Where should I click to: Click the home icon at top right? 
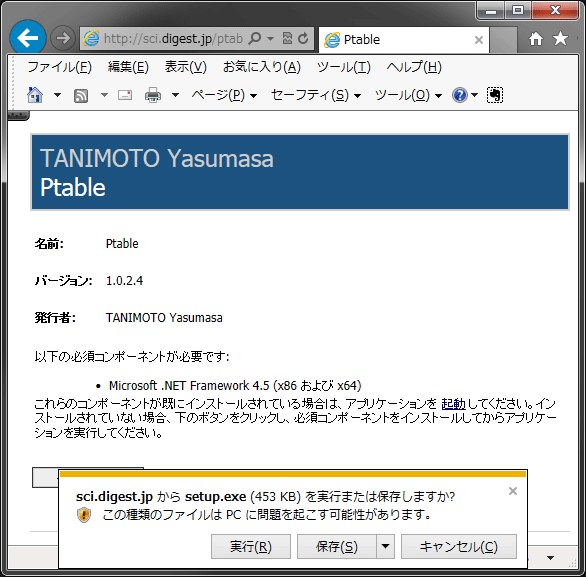pyautogui.click(x=536, y=38)
